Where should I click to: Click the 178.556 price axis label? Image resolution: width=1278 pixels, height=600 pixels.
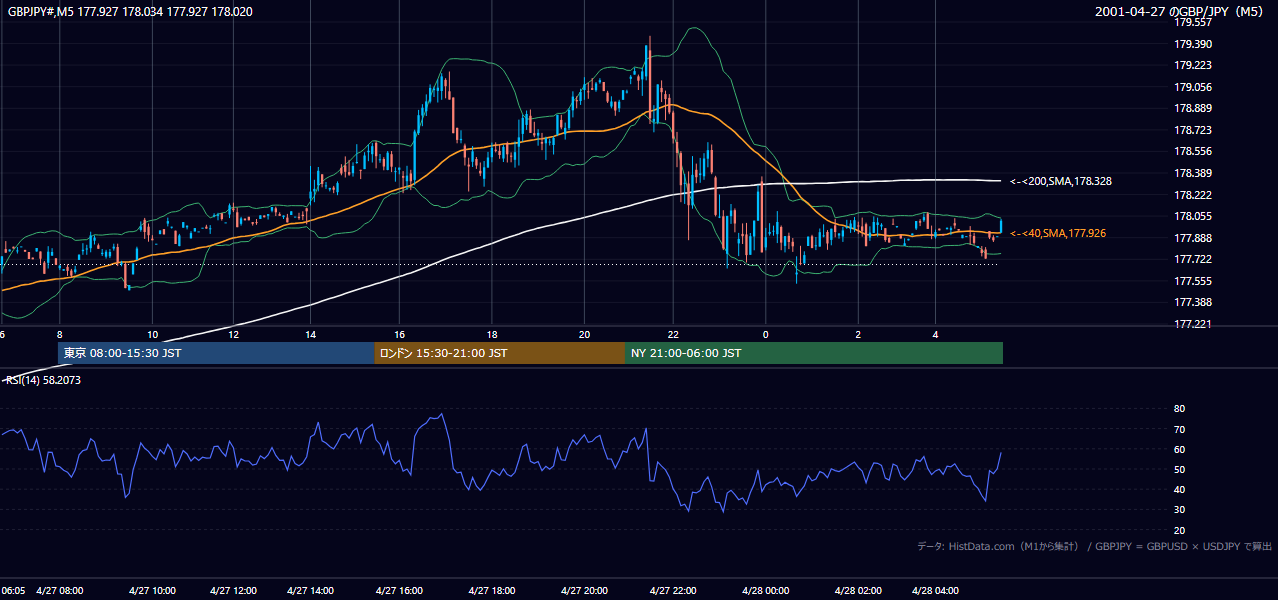coord(1193,151)
